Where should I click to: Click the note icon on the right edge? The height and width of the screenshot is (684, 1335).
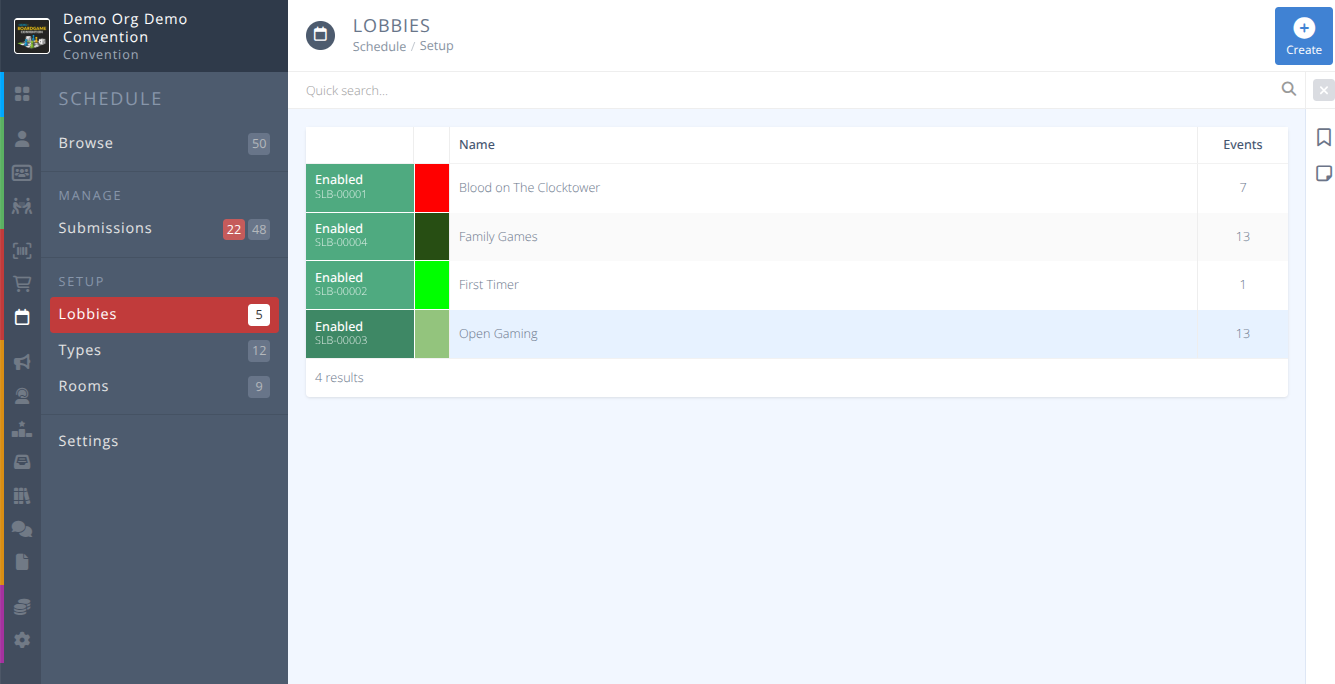[x=1324, y=172]
